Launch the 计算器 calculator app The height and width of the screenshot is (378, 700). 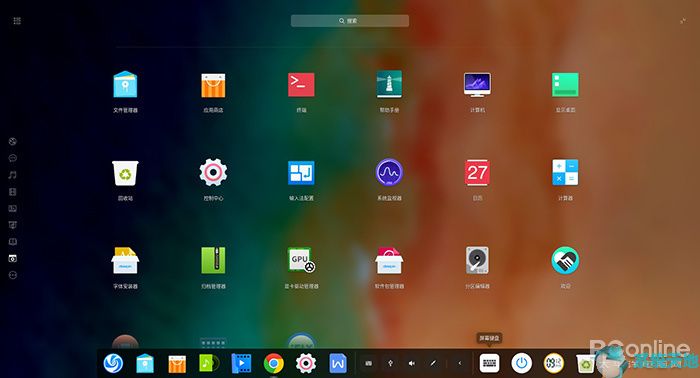565,172
